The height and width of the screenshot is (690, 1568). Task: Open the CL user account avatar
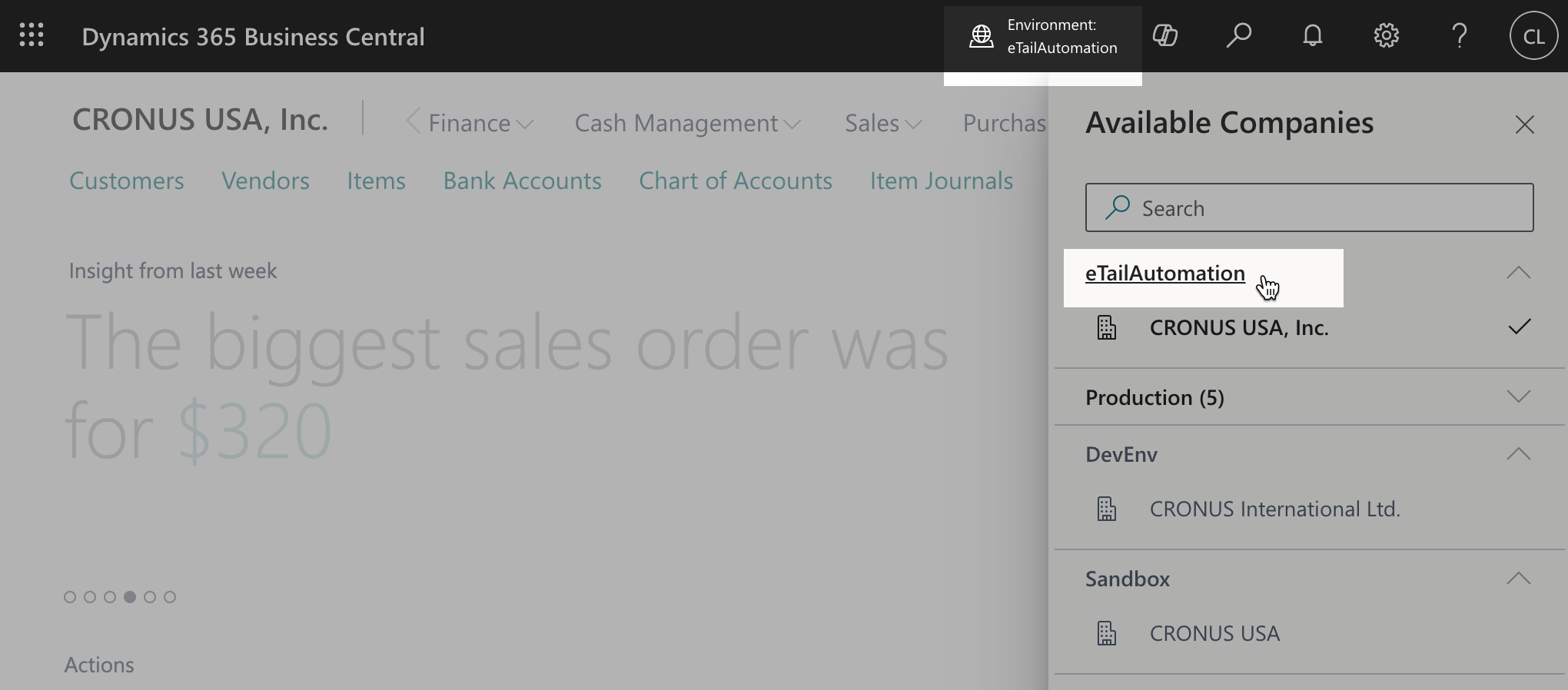click(x=1533, y=36)
